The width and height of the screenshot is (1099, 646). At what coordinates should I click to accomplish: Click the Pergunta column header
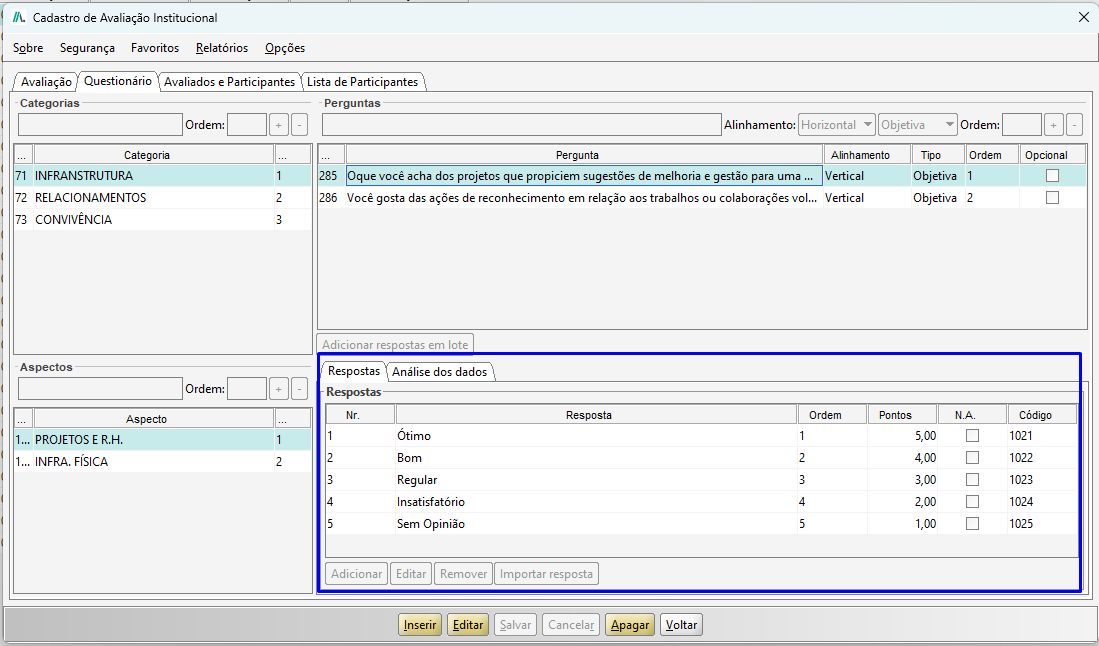coord(584,155)
